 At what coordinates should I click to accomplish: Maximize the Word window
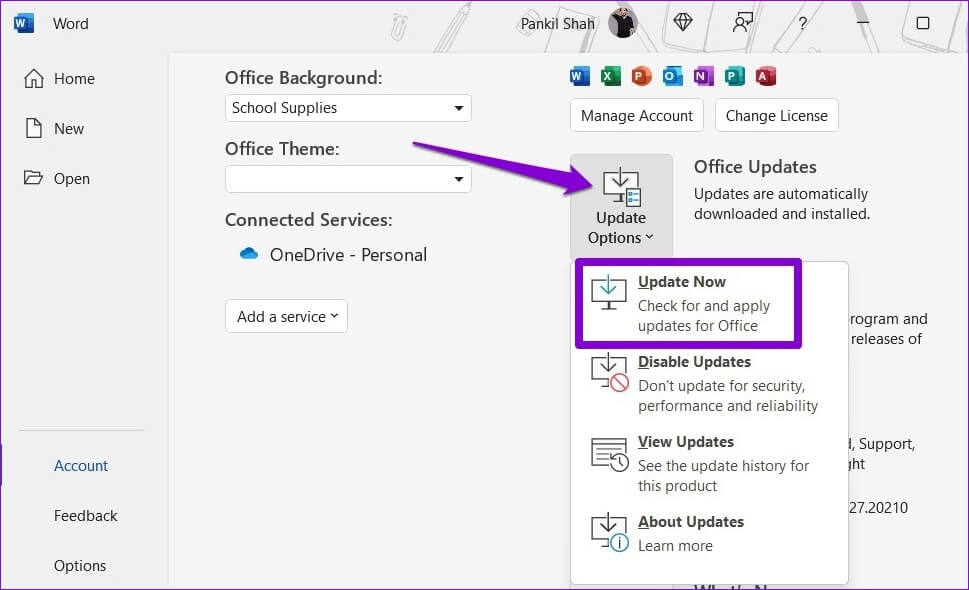923,23
